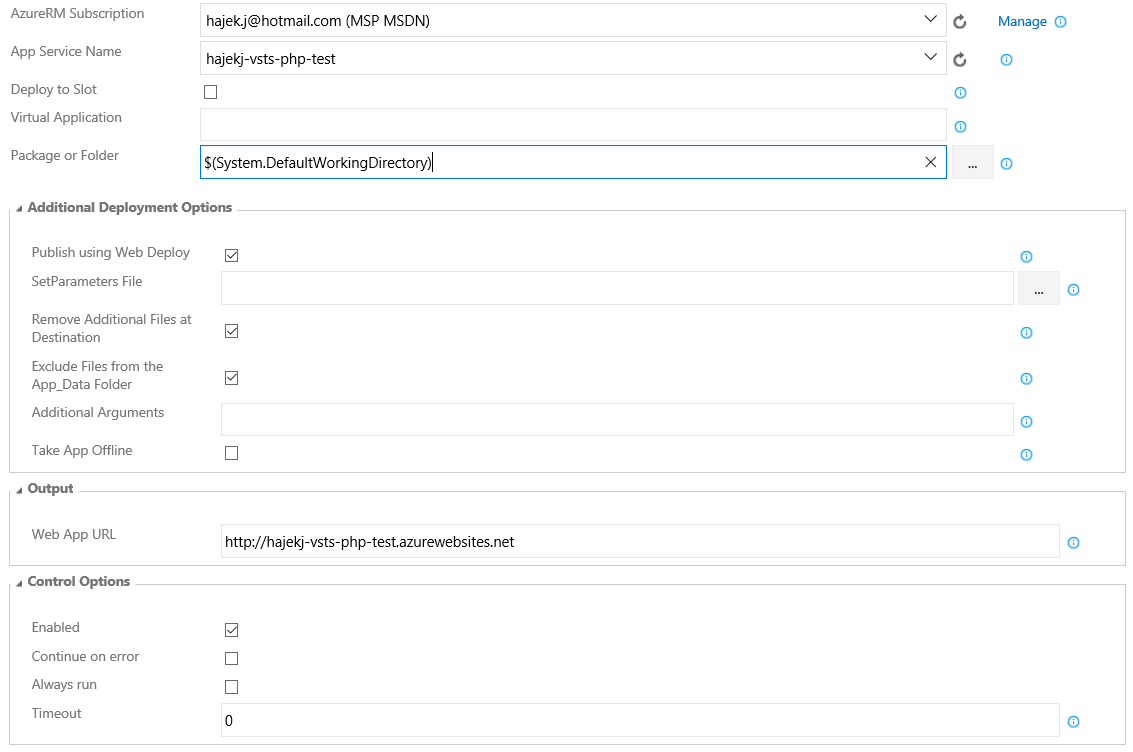Viewport: 1133px width, 752px height.
Task: Browse for Package or Folder path
Action: coord(972,163)
